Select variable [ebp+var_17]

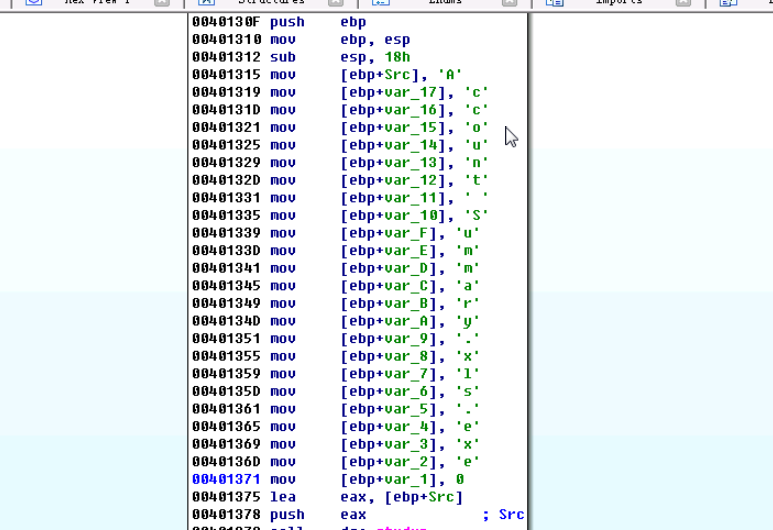pos(393,93)
